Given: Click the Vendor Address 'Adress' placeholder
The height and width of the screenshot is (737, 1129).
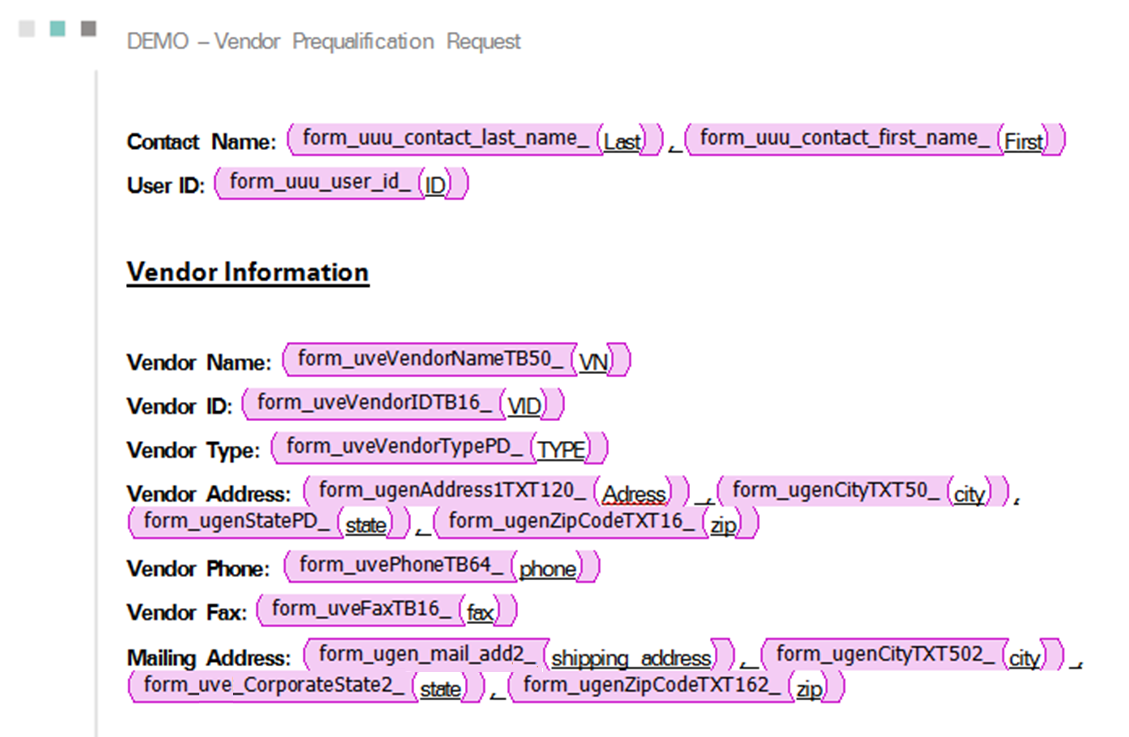Looking at the screenshot, I should [x=634, y=495].
